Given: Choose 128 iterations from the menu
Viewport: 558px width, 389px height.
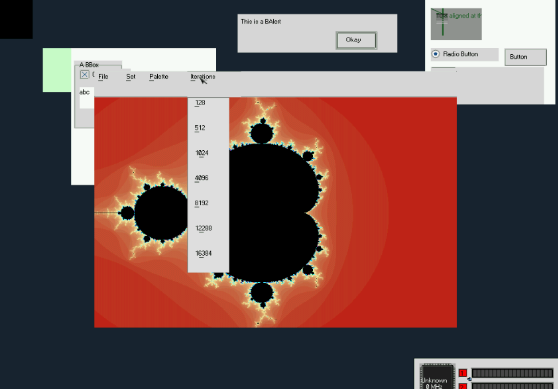Looking at the screenshot, I should pos(208,103).
